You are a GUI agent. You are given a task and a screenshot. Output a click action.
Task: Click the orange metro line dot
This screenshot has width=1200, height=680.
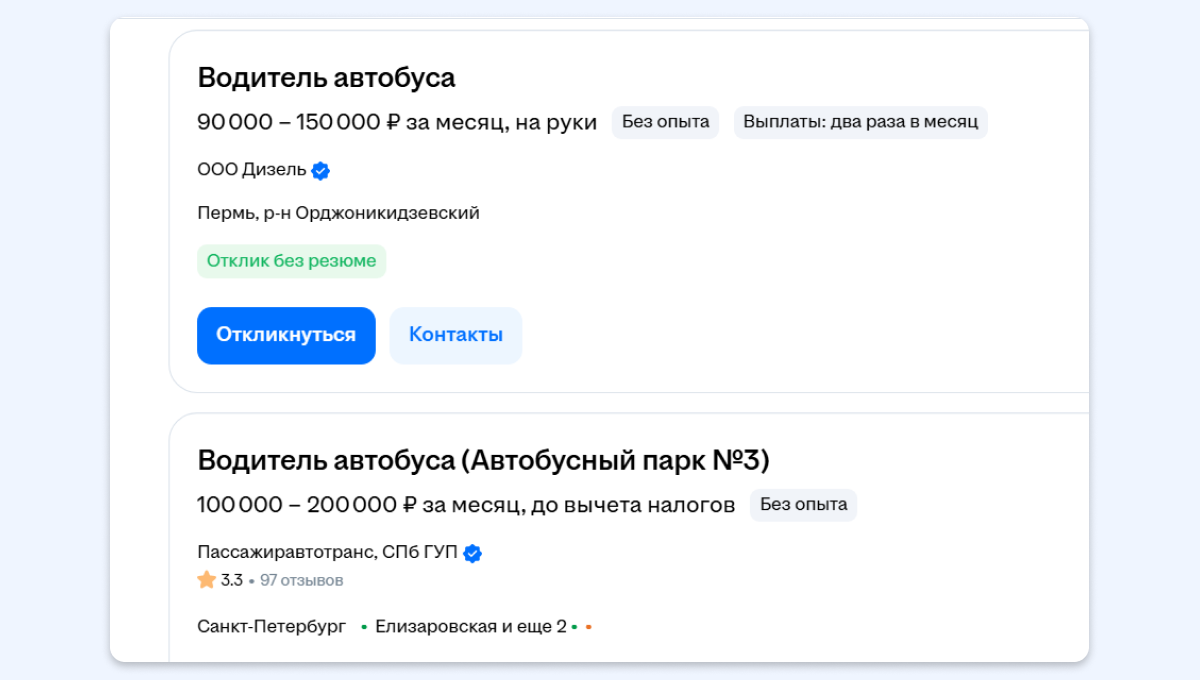[x=588, y=628]
